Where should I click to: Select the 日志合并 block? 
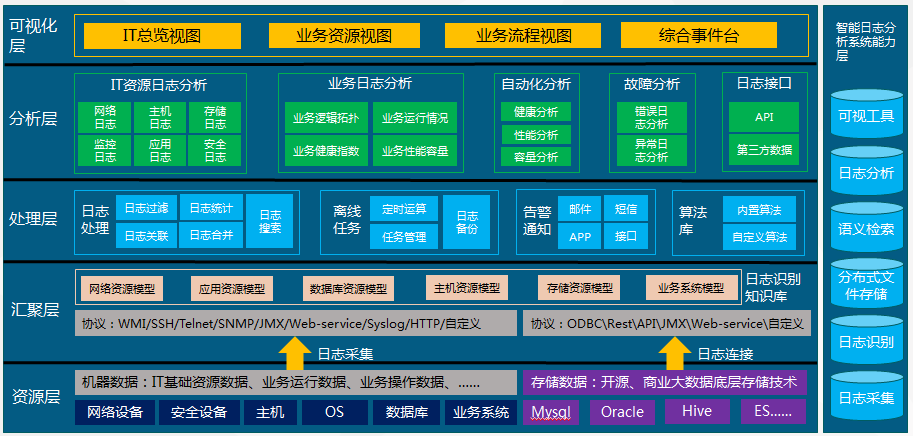211,235
